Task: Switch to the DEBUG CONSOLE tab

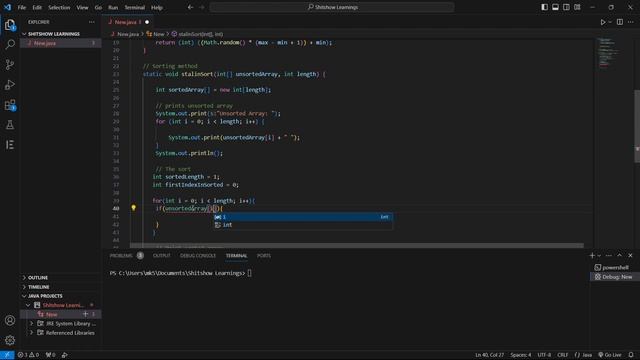Action: pos(198,256)
